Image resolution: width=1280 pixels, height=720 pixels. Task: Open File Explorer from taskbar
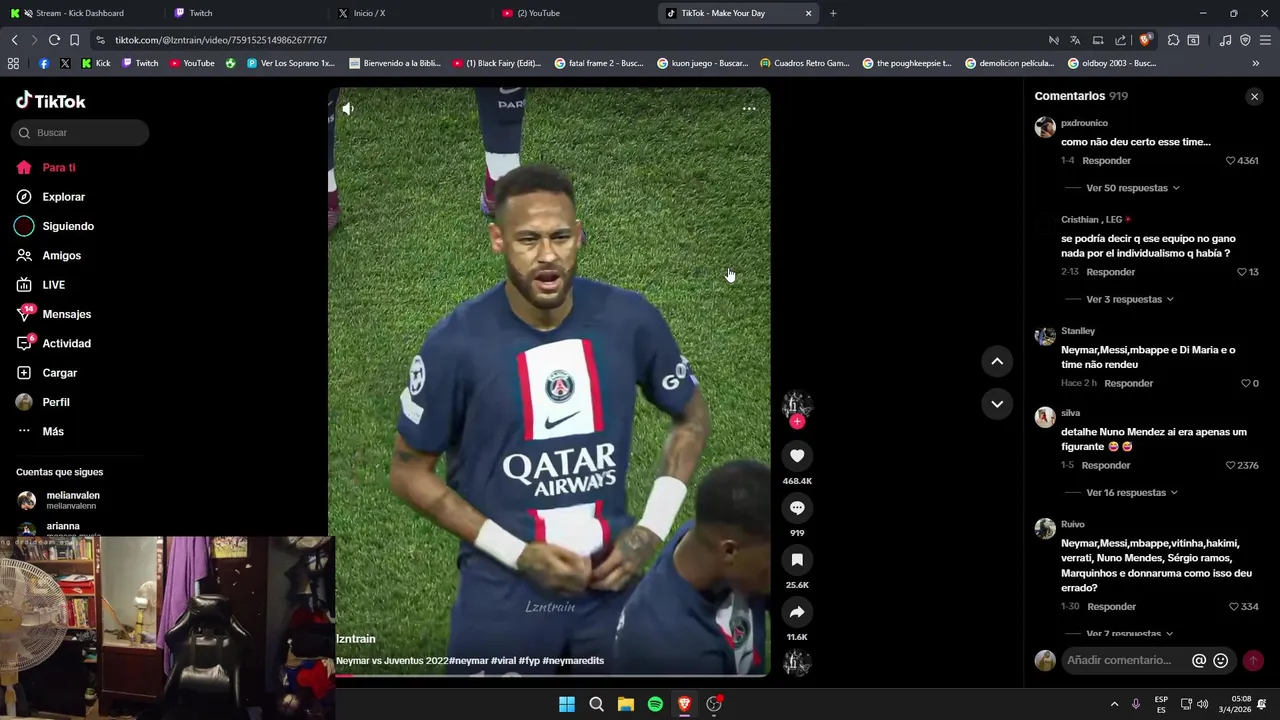coord(626,704)
